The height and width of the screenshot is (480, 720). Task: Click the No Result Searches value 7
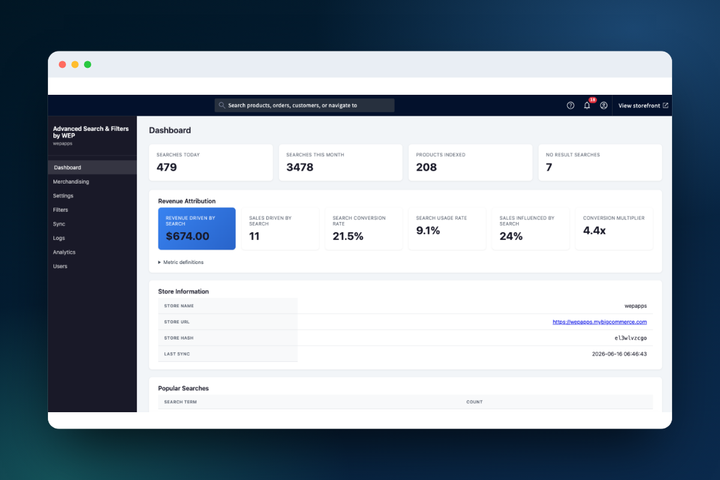click(x=549, y=167)
